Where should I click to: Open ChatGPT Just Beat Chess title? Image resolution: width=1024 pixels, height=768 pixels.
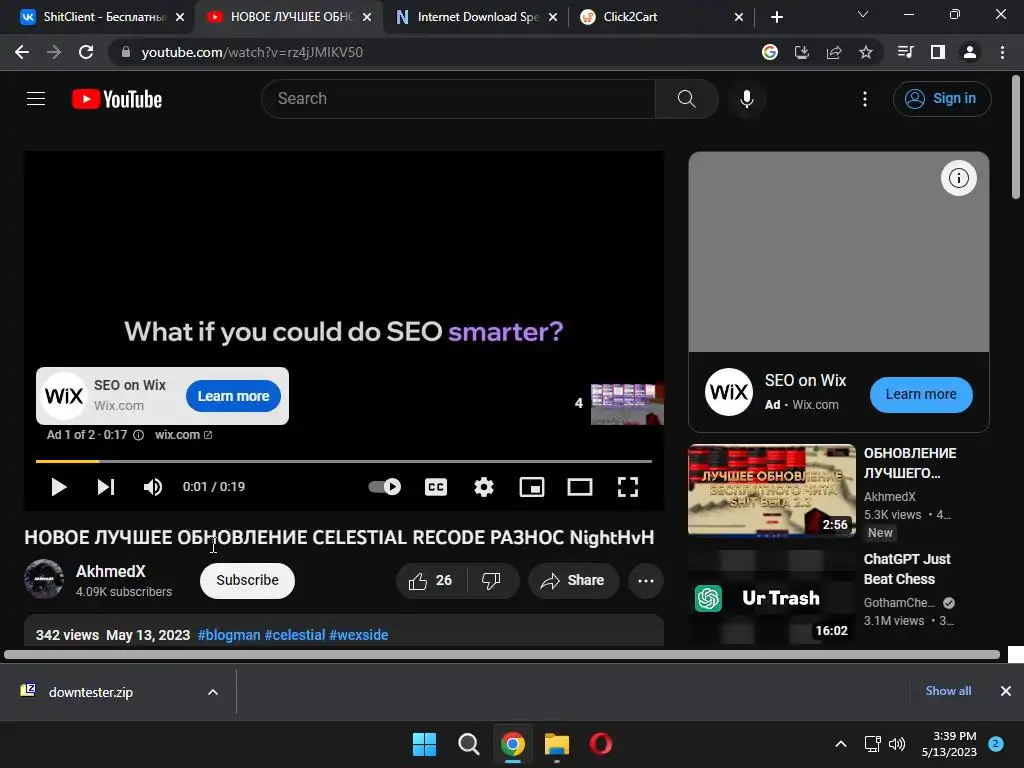point(906,569)
